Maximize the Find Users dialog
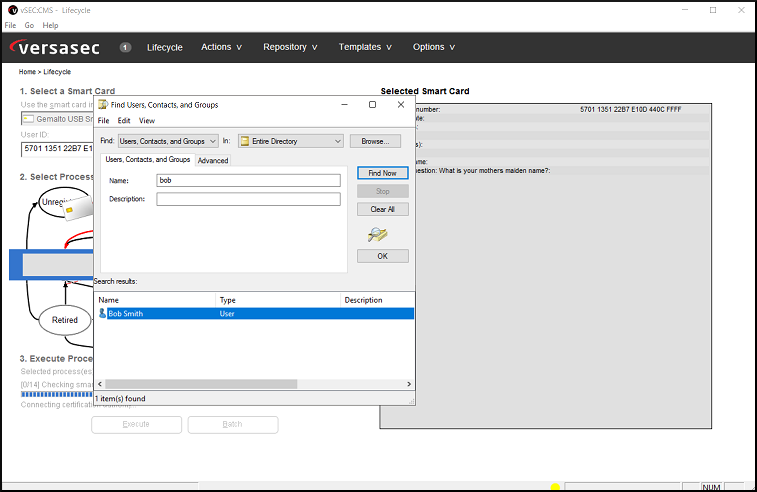Viewport: 757px width, 492px height. click(x=372, y=105)
